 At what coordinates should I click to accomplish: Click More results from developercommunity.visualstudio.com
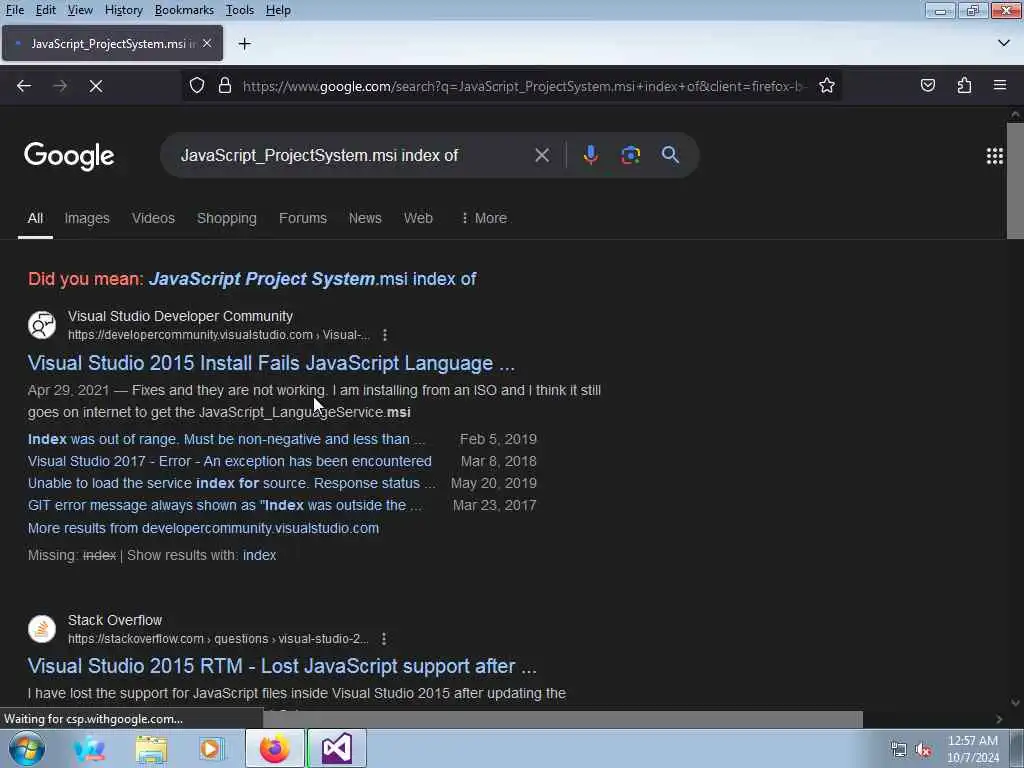[x=203, y=528]
